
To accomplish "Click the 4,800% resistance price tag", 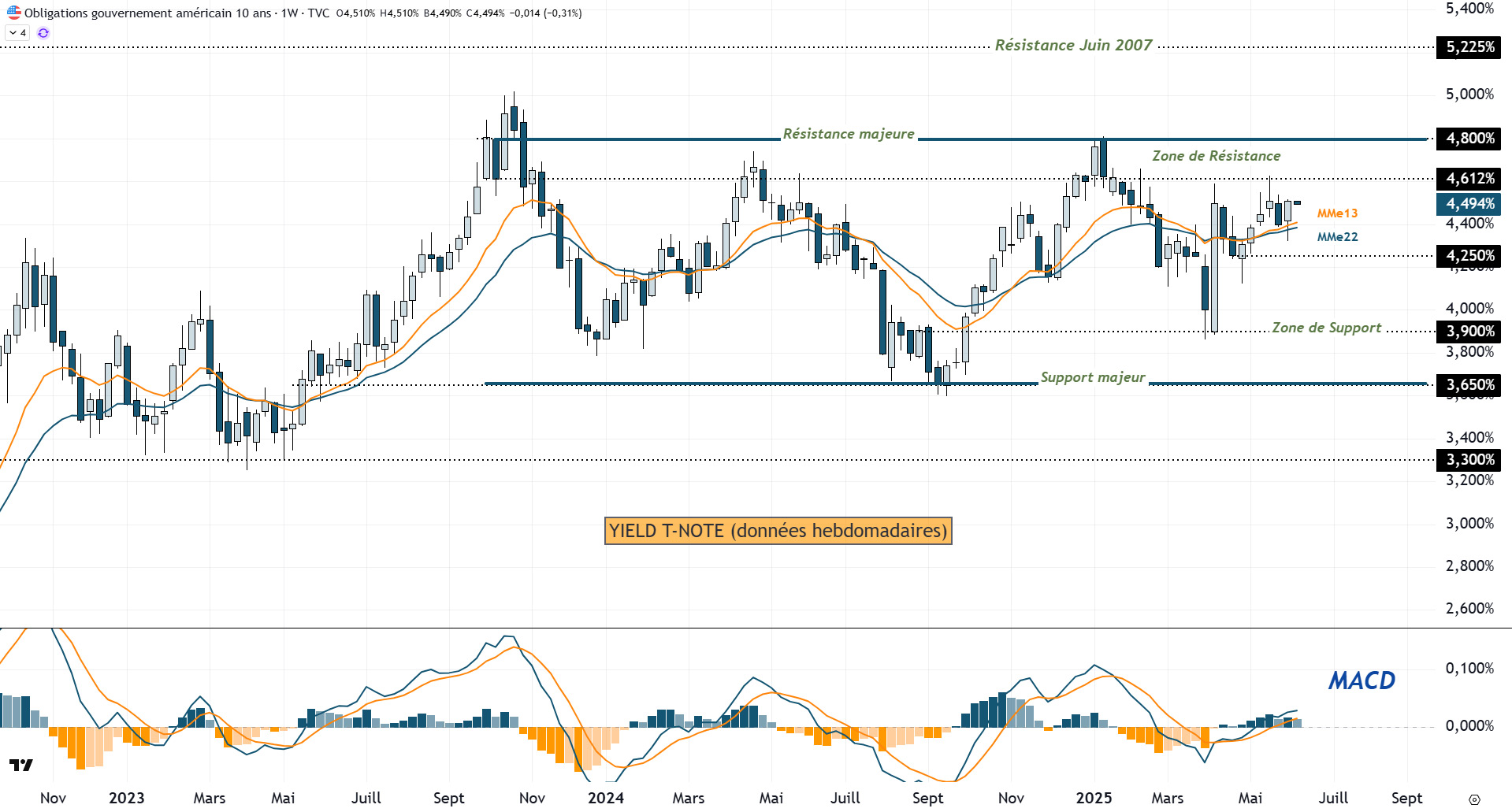I will coord(1469,139).
